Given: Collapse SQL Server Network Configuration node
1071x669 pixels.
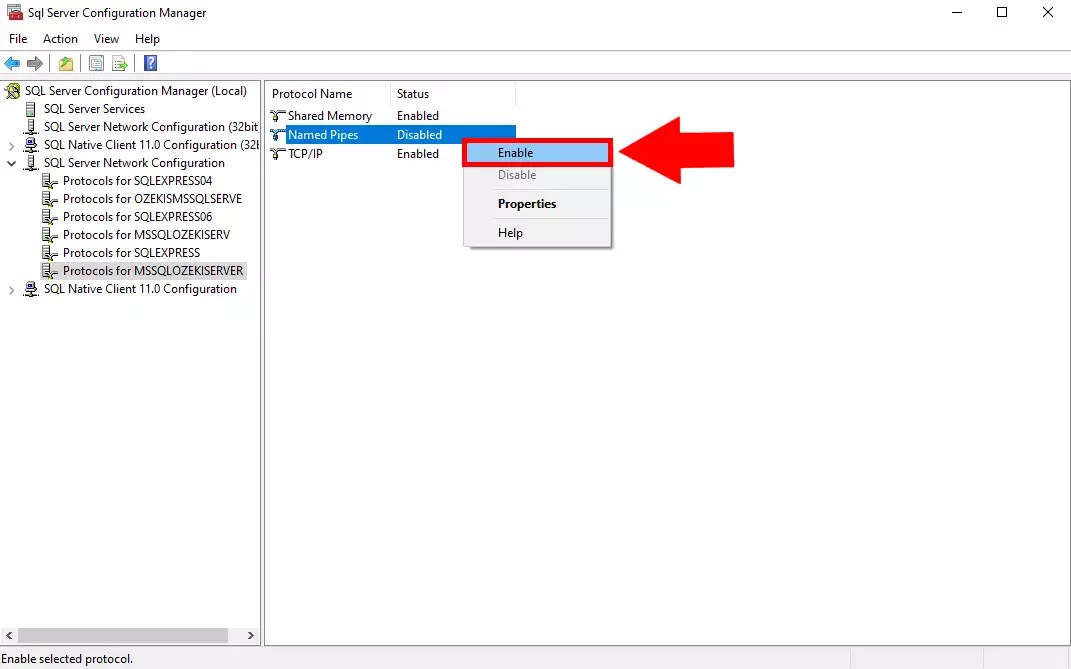Looking at the screenshot, I should 10,162.
